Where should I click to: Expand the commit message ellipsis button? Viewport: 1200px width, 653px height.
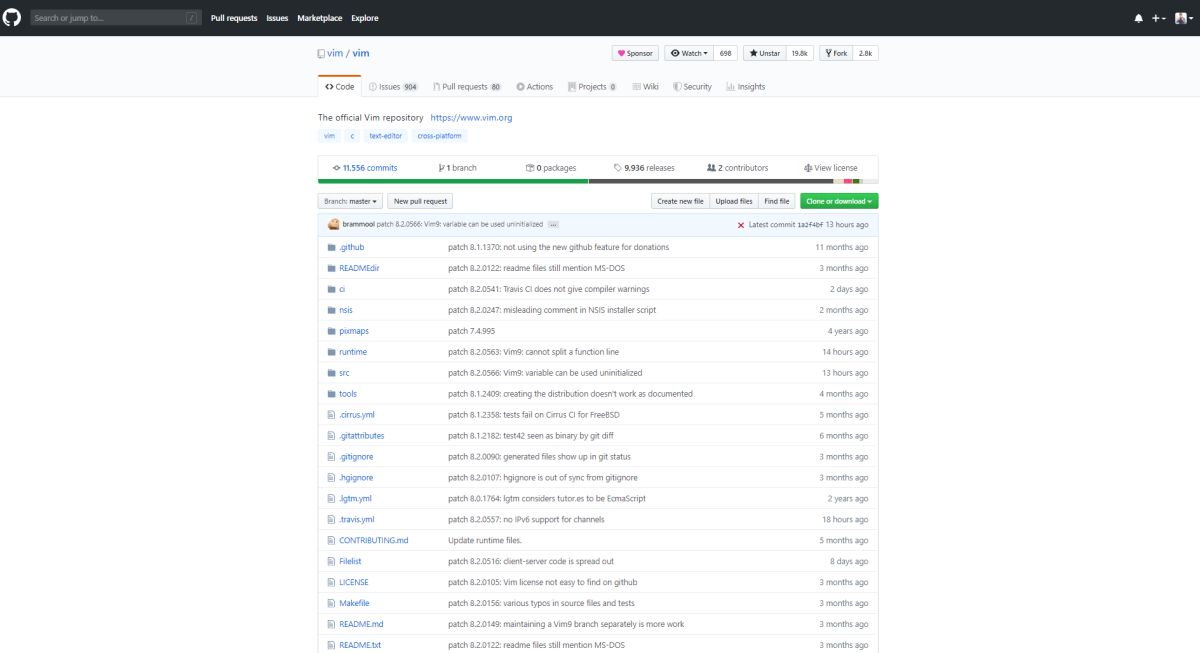pyautogui.click(x=553, y=225)
